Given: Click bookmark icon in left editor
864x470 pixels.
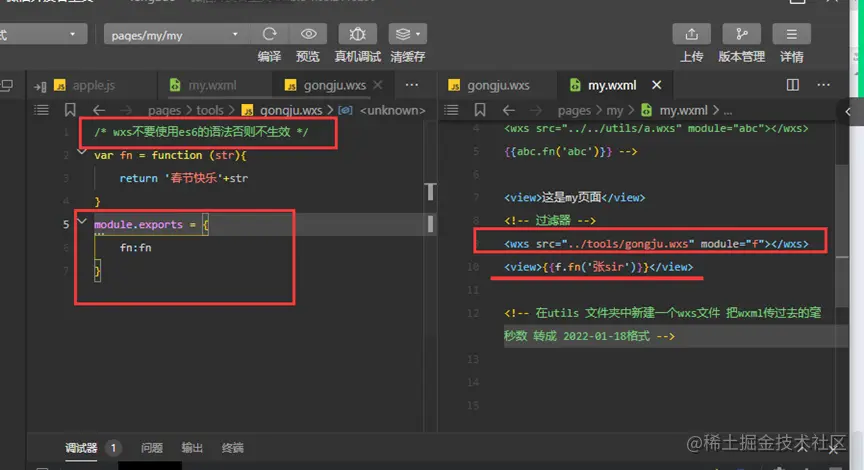Looking at the screenshot, I should pos(70,110).
